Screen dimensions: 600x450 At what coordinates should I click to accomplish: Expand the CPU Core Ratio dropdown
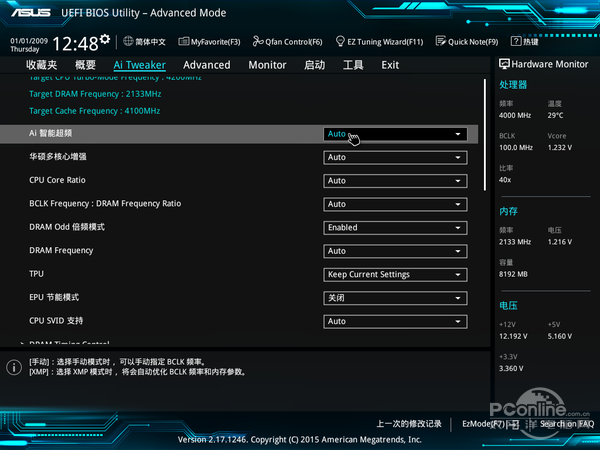(395, 181)
